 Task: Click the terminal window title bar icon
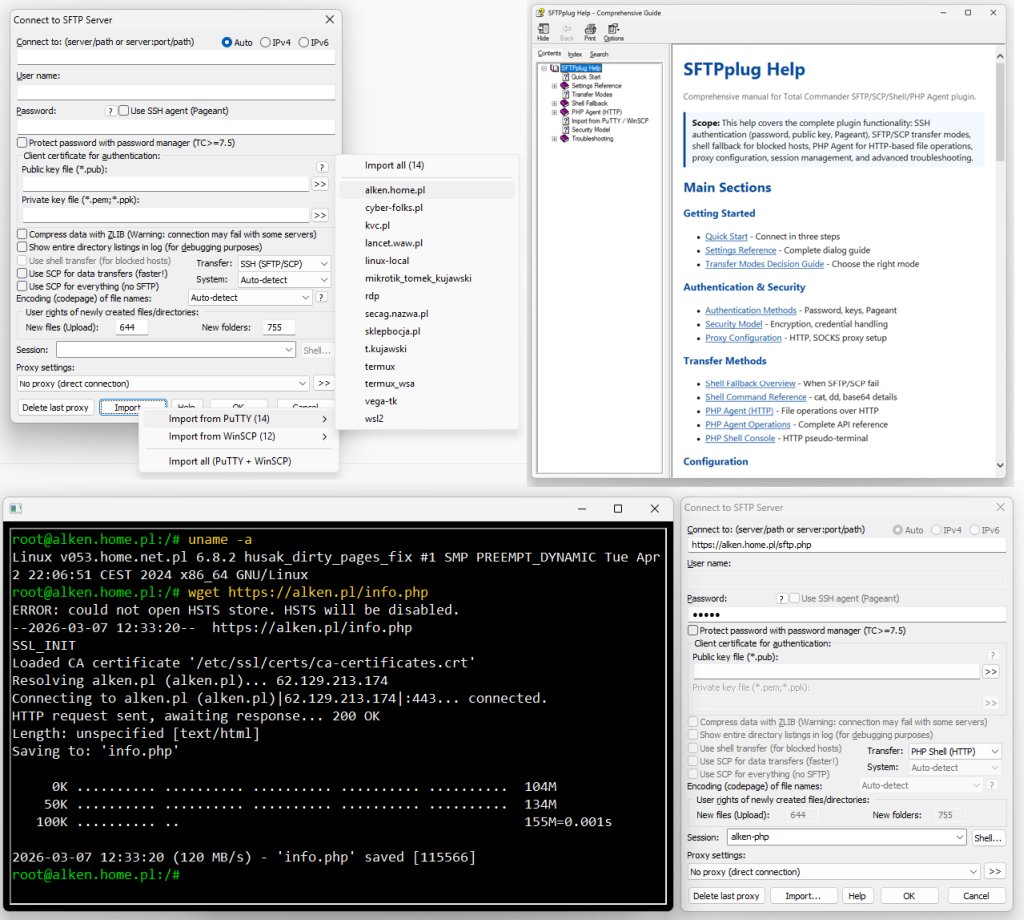tap(16, 508)
